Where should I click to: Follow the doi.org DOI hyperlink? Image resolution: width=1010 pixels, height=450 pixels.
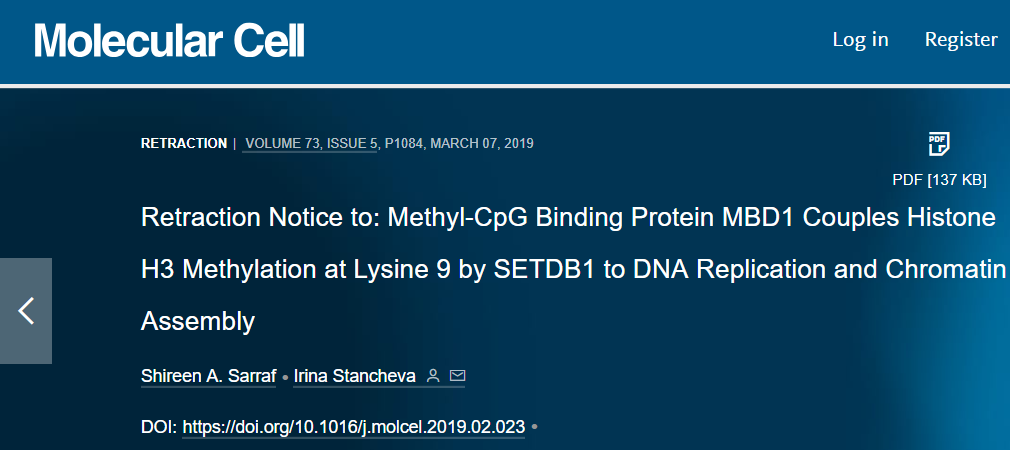(354, 427)
